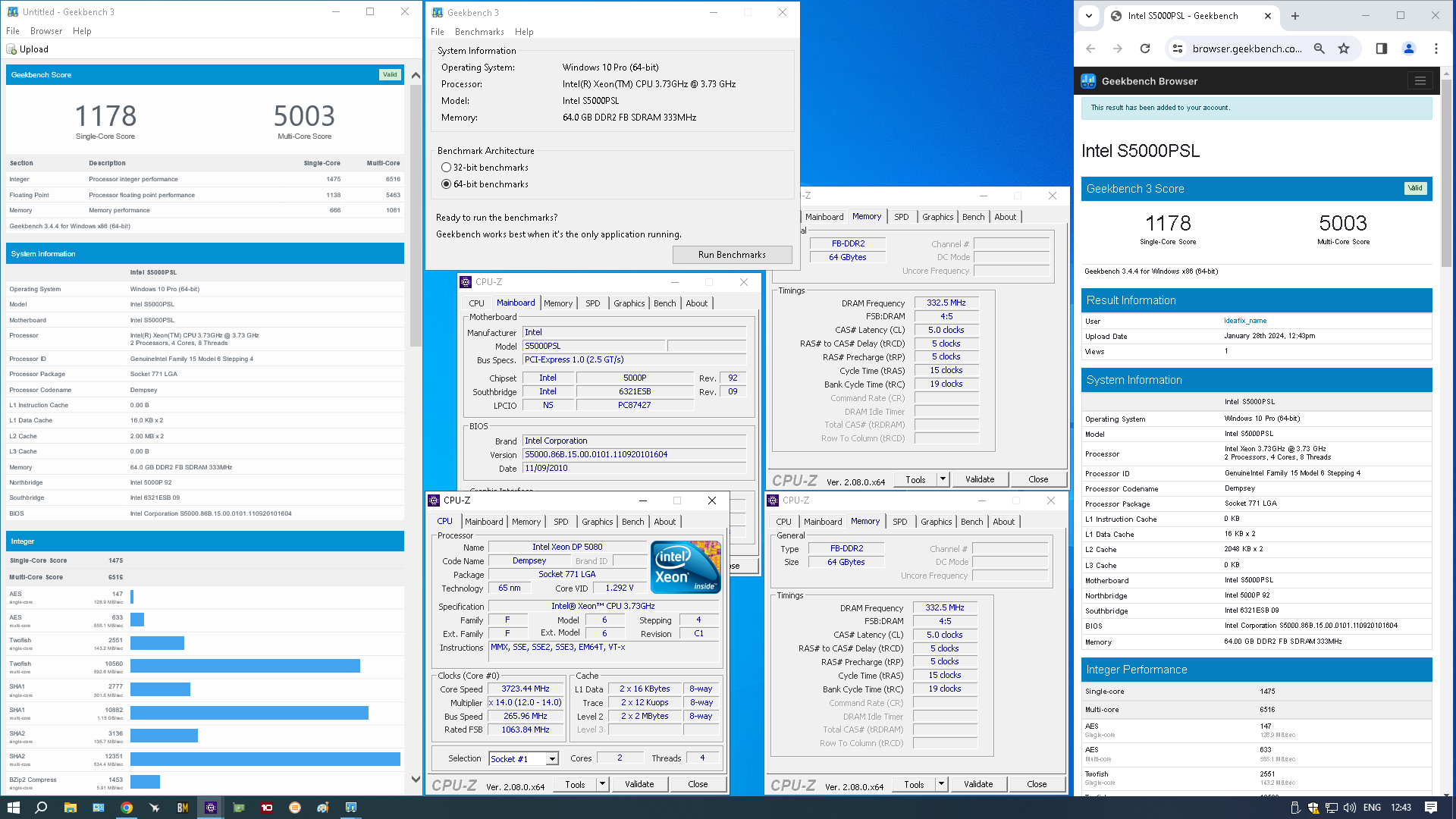Close the Intel S5000PSL Geekbench tab
The image size is (1456, 819).
point(1268,16)
